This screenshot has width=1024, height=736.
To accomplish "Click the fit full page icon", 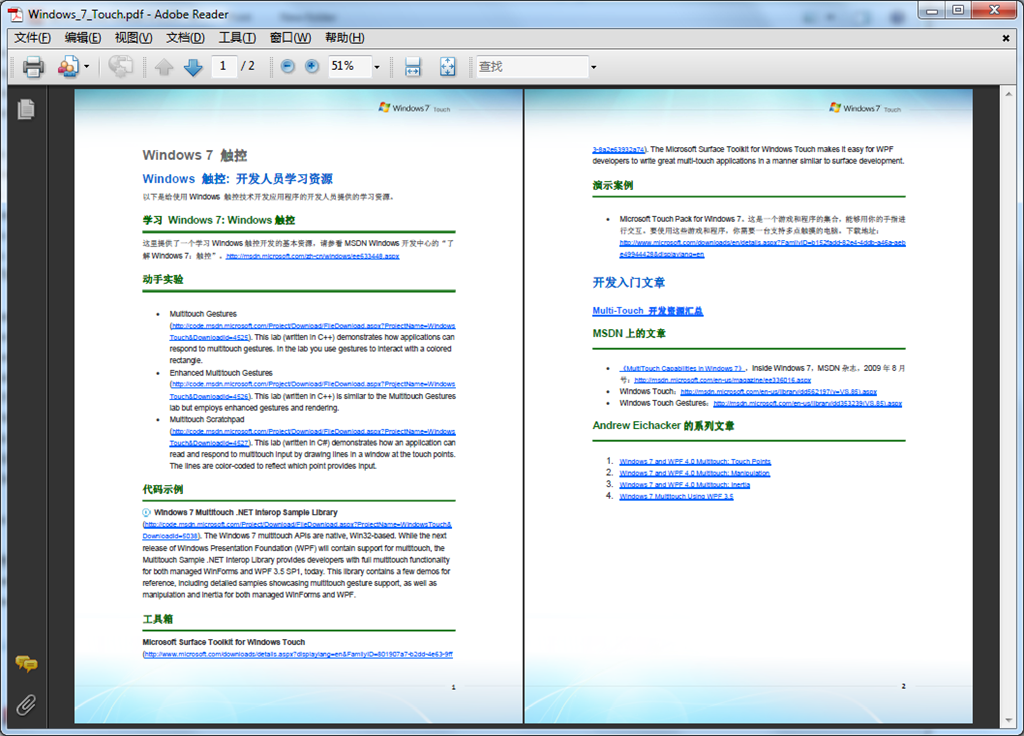I will (x=447, y=67).
